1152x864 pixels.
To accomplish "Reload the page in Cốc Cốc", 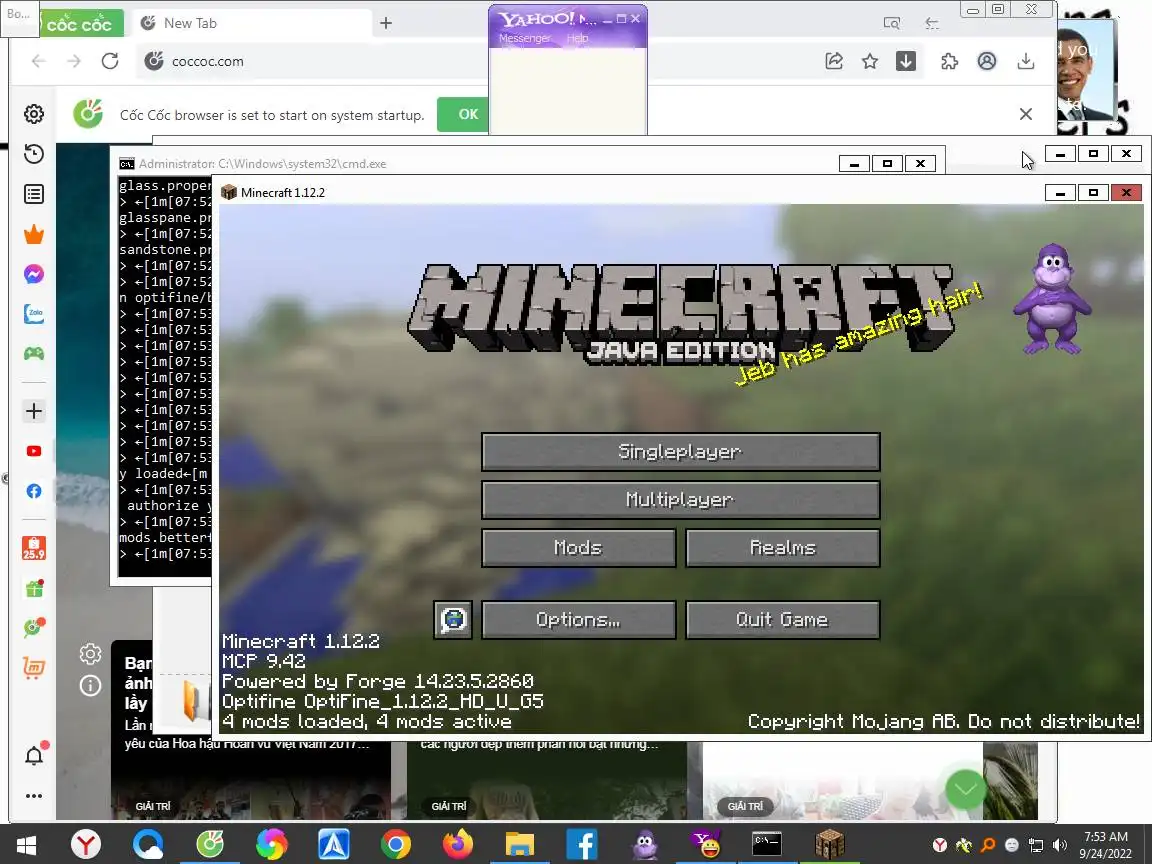I will point(110,61).
